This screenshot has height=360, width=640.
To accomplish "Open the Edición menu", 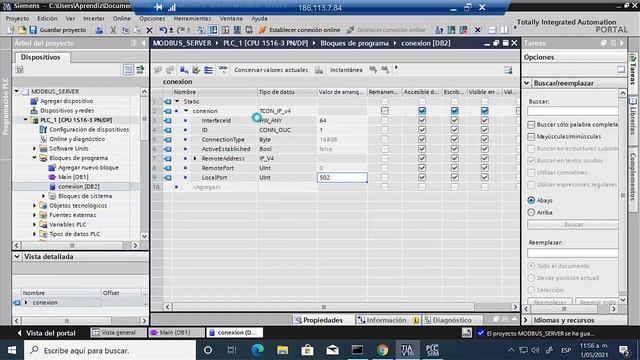I will click(x=47, y=18).
